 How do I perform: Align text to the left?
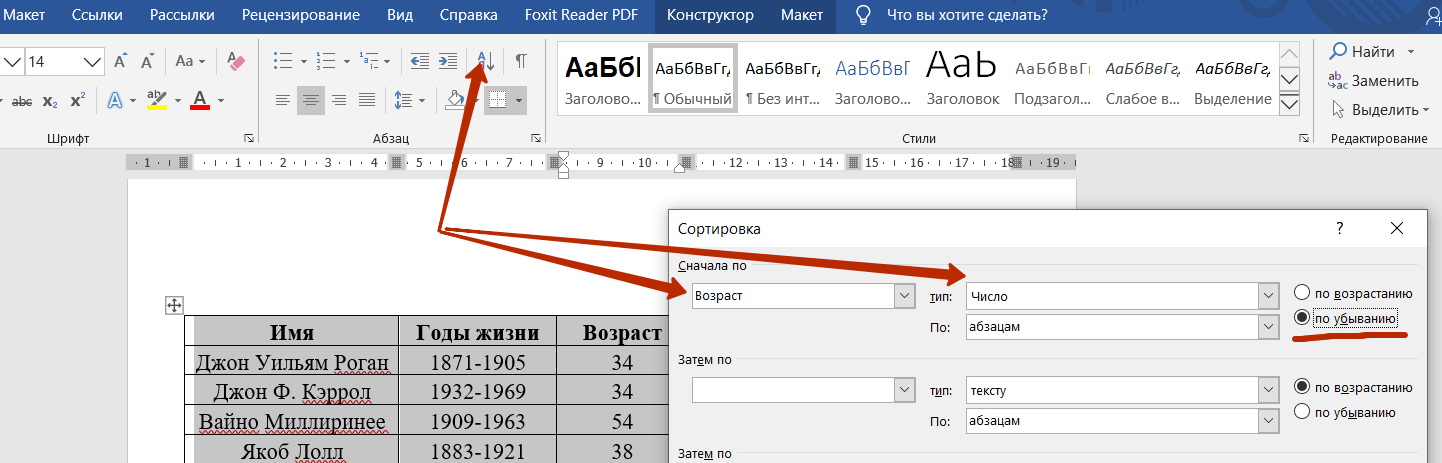click(283, 100)
